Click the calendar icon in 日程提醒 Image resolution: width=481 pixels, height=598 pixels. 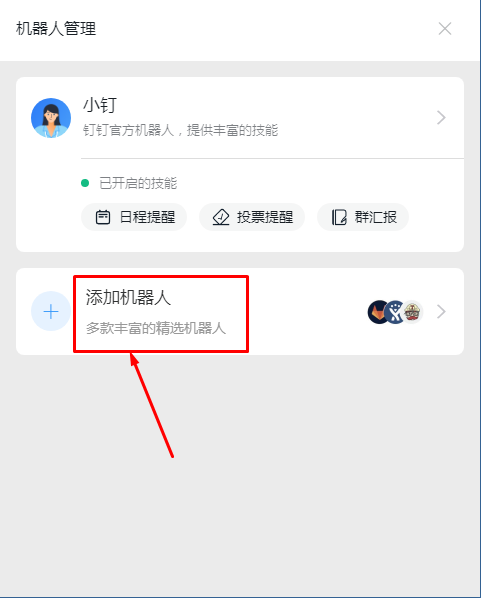(x=103, y=217)
